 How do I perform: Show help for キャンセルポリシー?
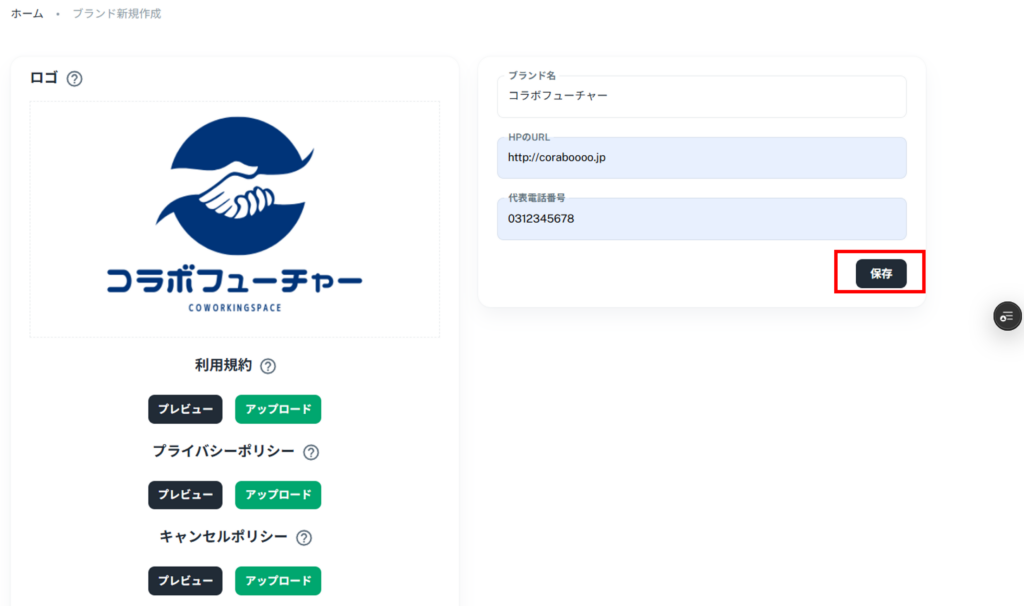[304, 538]
